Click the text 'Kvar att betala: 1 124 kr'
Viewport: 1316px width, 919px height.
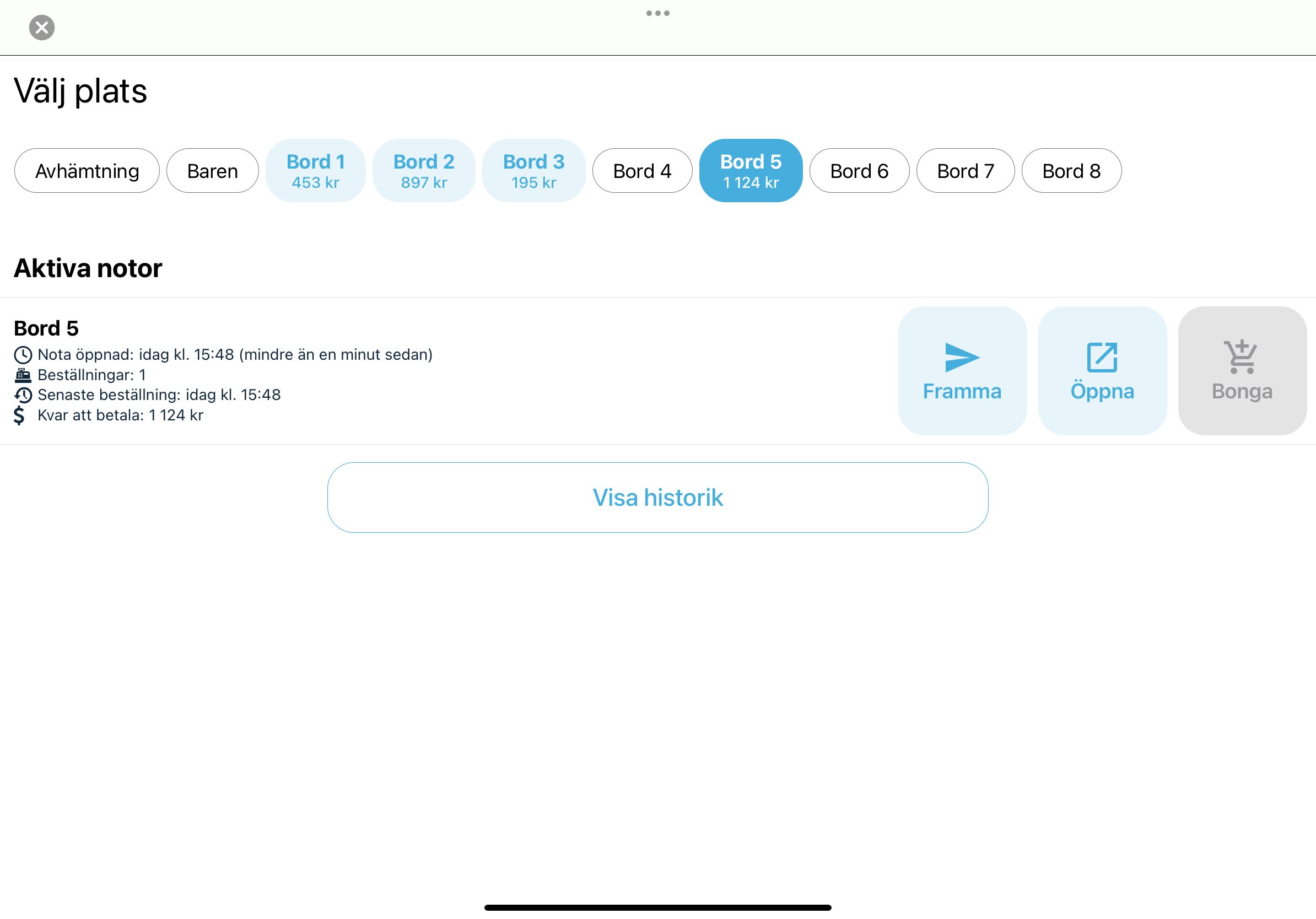[x=120, y=415]
